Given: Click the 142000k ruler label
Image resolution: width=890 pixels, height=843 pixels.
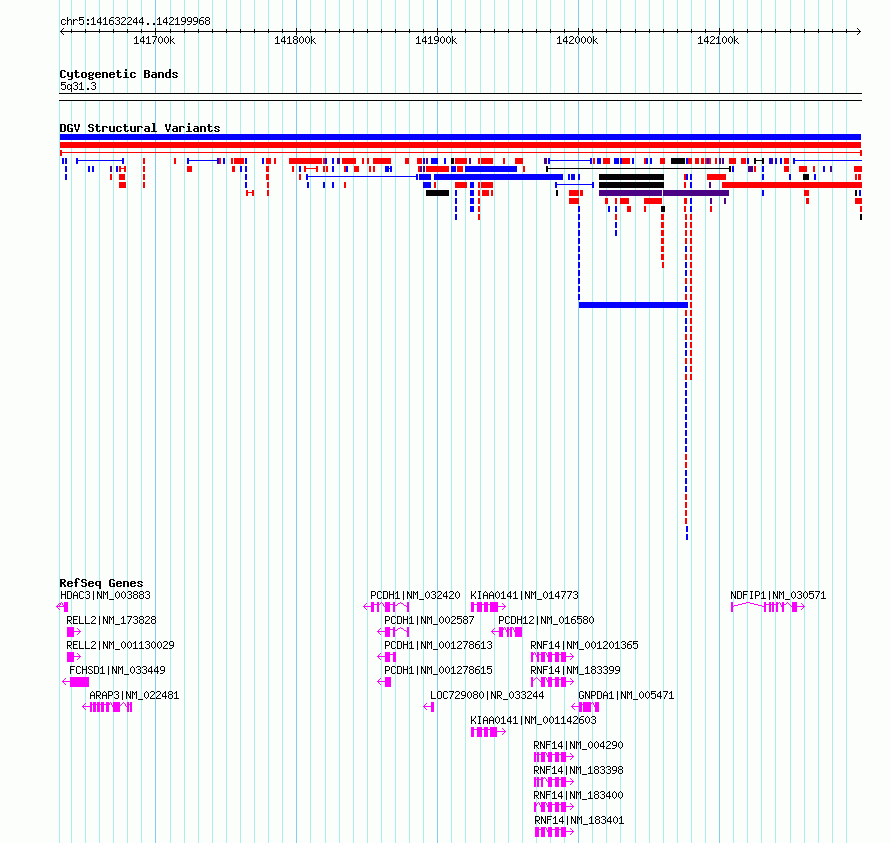Looking at the screenshot, I should click(x=577, y=40).
